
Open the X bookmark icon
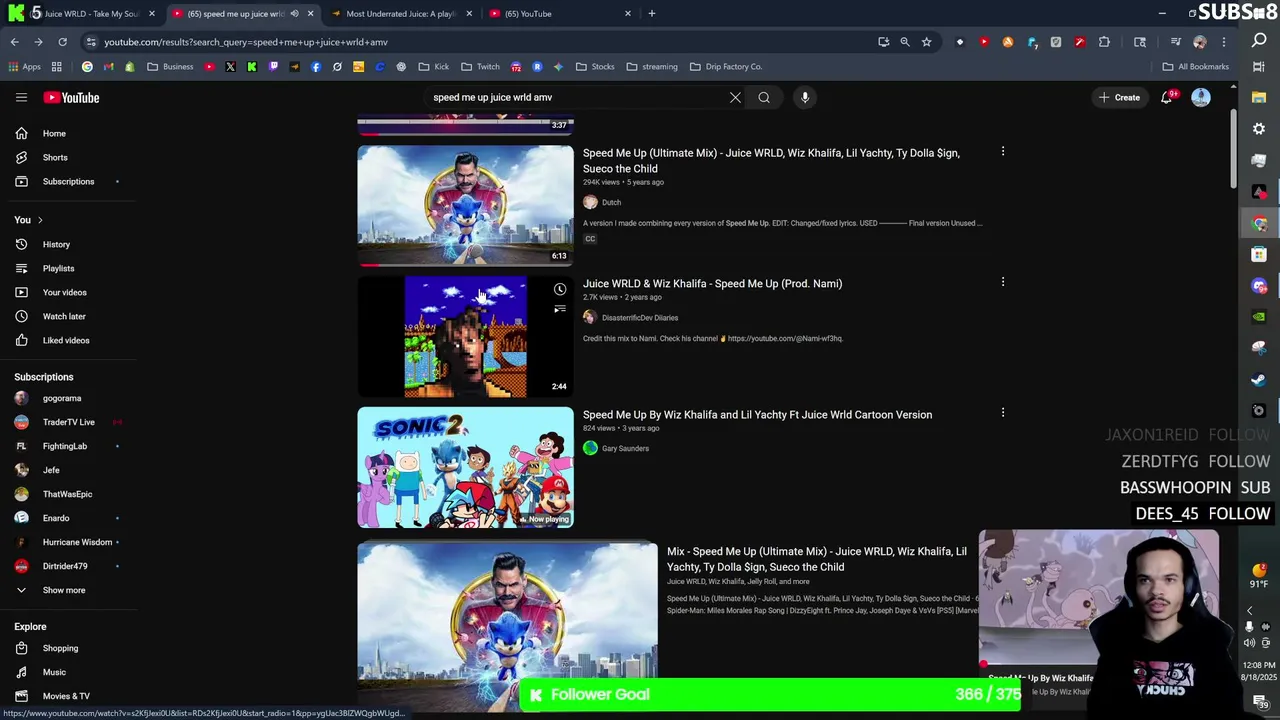pyautogui.click(x=230, y=67)
